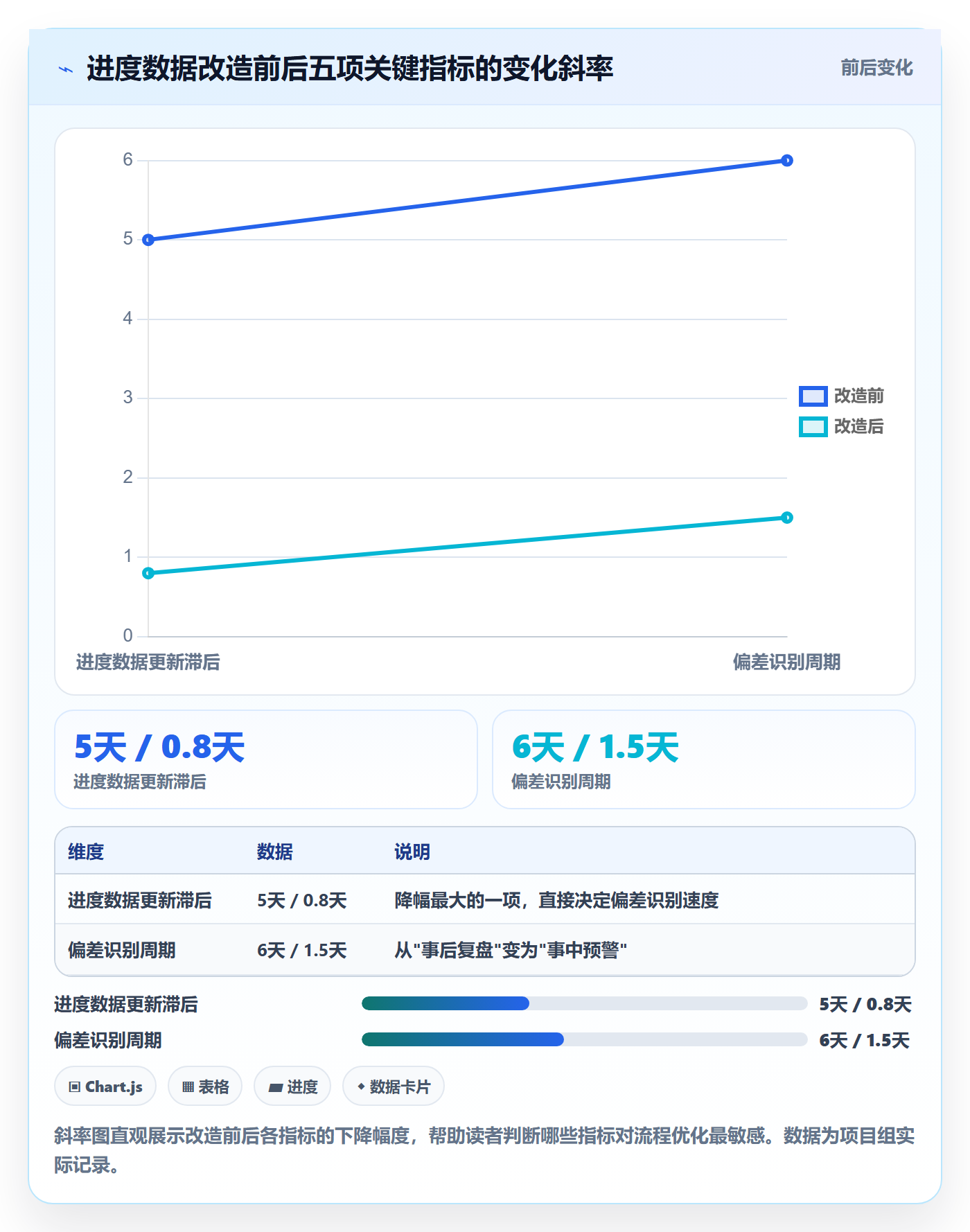Click the 进度数据更新滞后 x-axis label
970x1232 pixels.
pyautogui.click(x=148, y=662)
